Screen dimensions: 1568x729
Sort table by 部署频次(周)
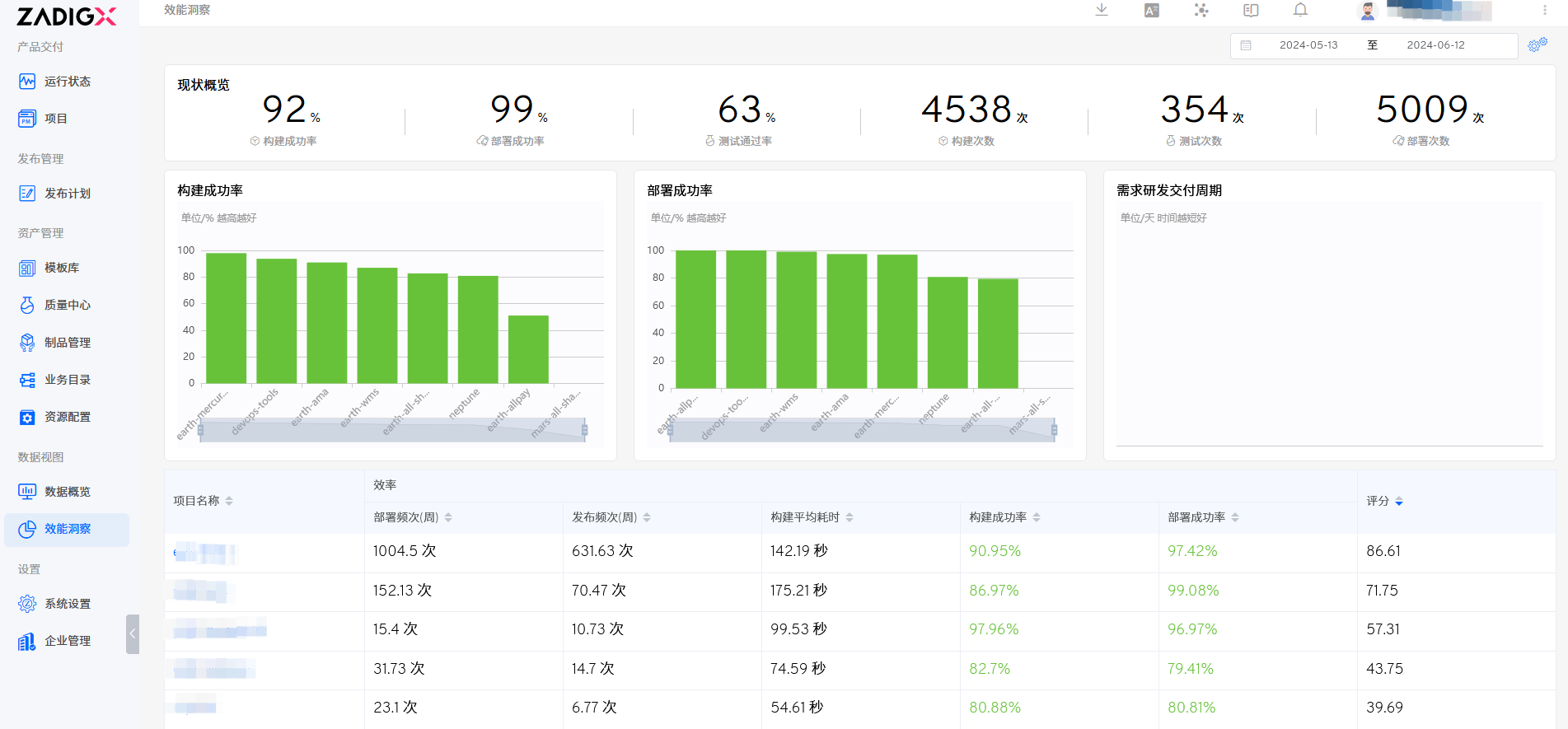point(448,517)
